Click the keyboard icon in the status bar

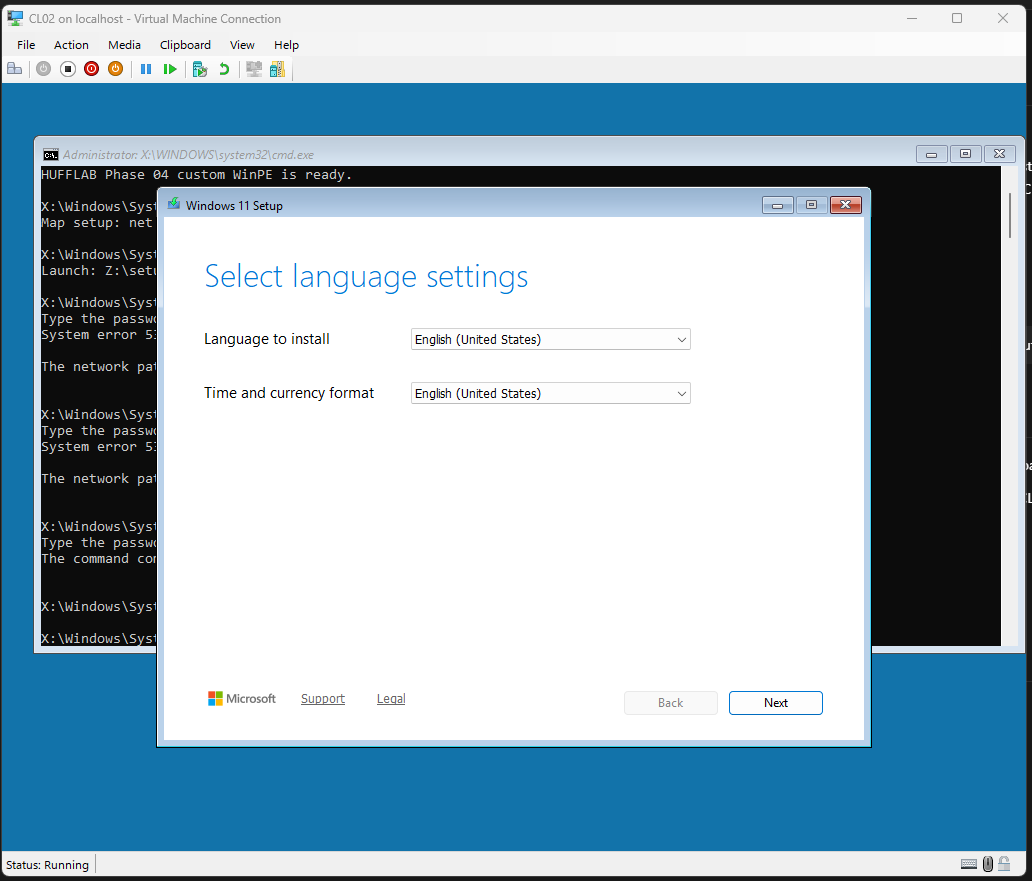[969, 864]
